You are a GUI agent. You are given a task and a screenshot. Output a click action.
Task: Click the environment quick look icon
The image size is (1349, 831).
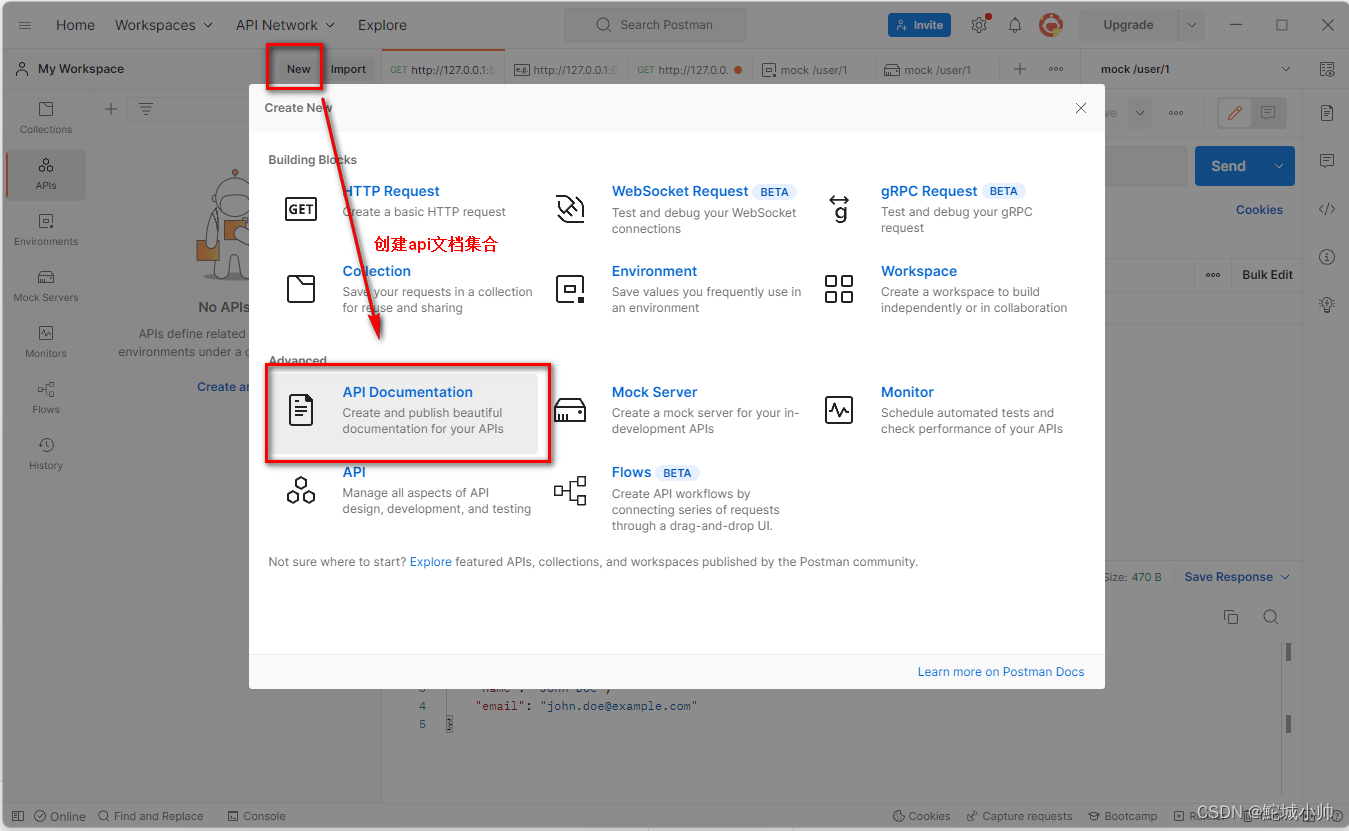click(x=1327, y=69)
